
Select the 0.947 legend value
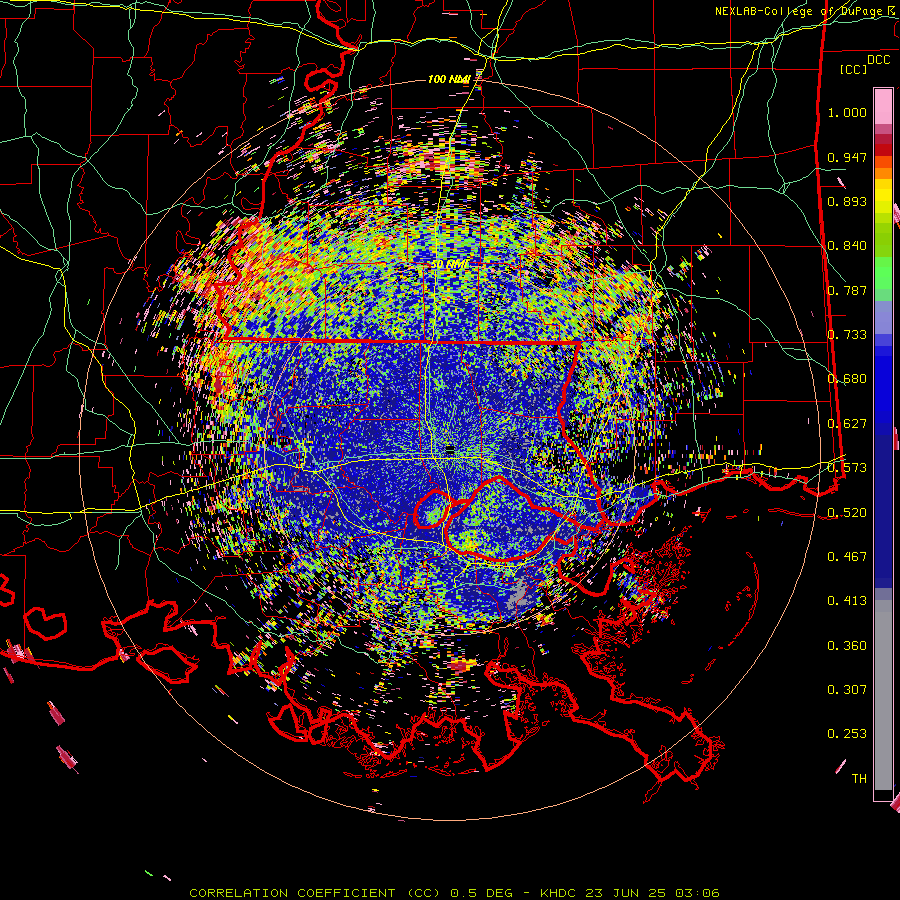click(847, 157)
